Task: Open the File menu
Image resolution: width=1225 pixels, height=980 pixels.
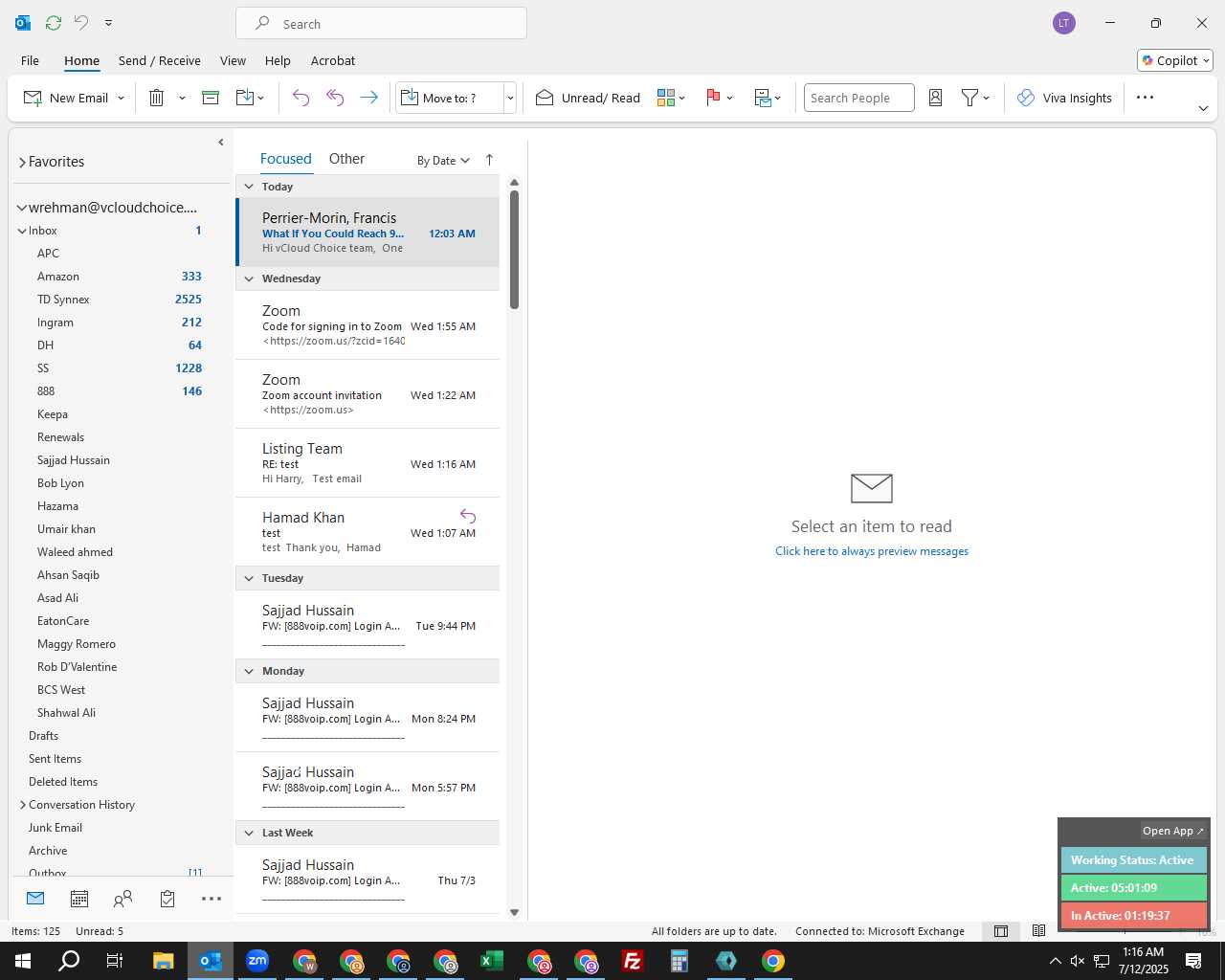Action: pyautogui.click(x=30, y=60)
